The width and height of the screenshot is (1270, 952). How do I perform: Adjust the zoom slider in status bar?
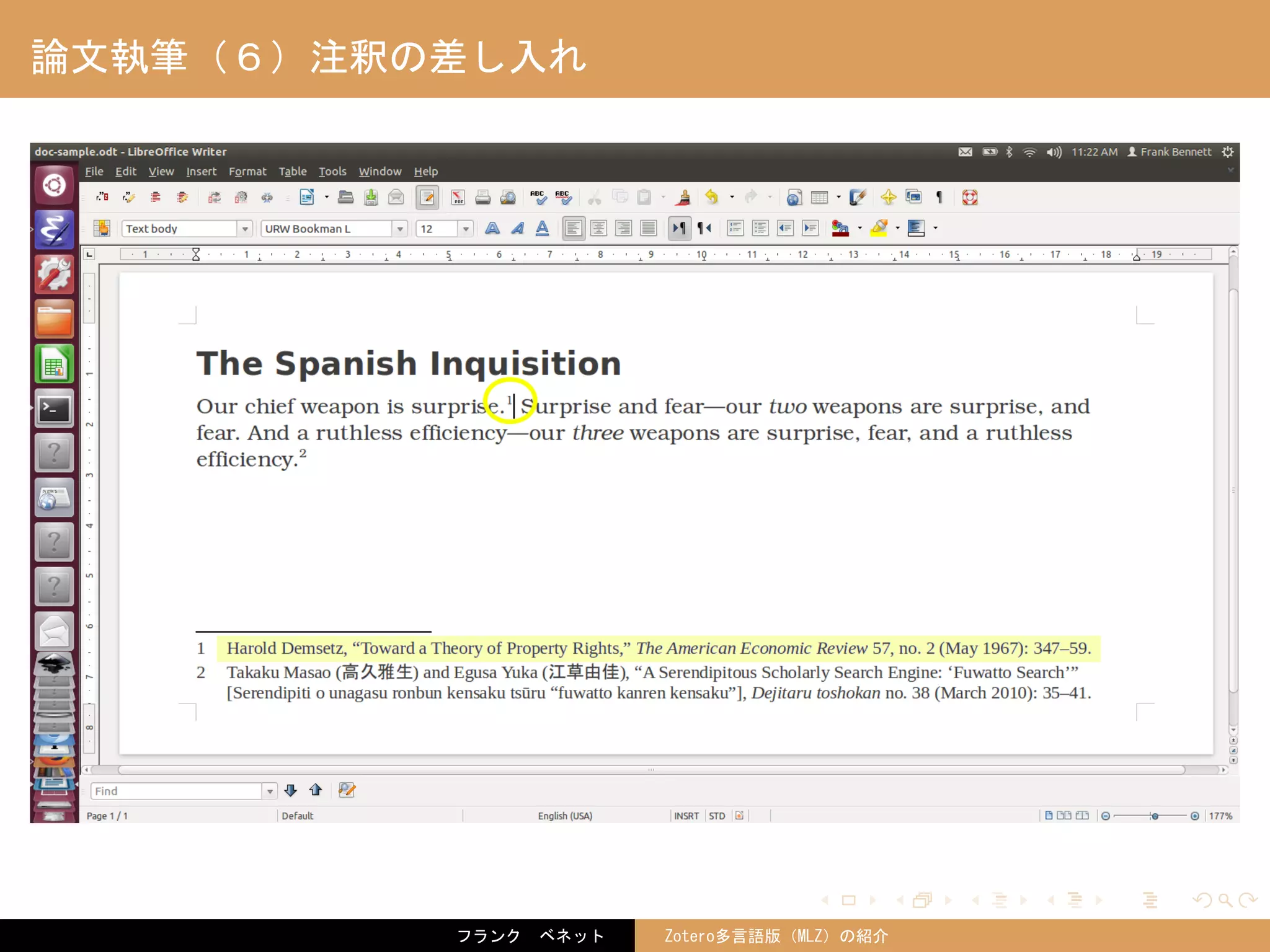(x=1154, y=816)
